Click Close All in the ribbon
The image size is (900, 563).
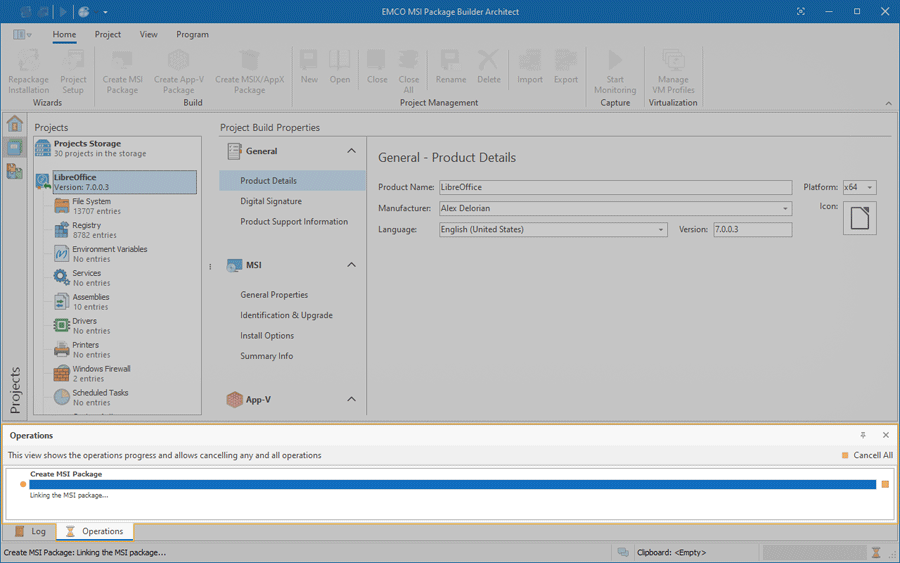point(408,72)
